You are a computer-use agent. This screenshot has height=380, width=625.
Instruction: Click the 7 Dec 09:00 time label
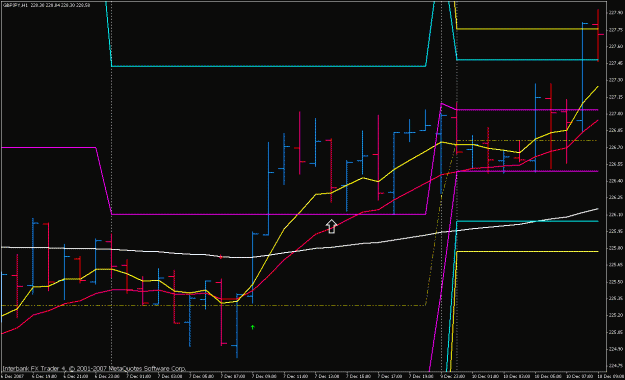tap(264, 376)
